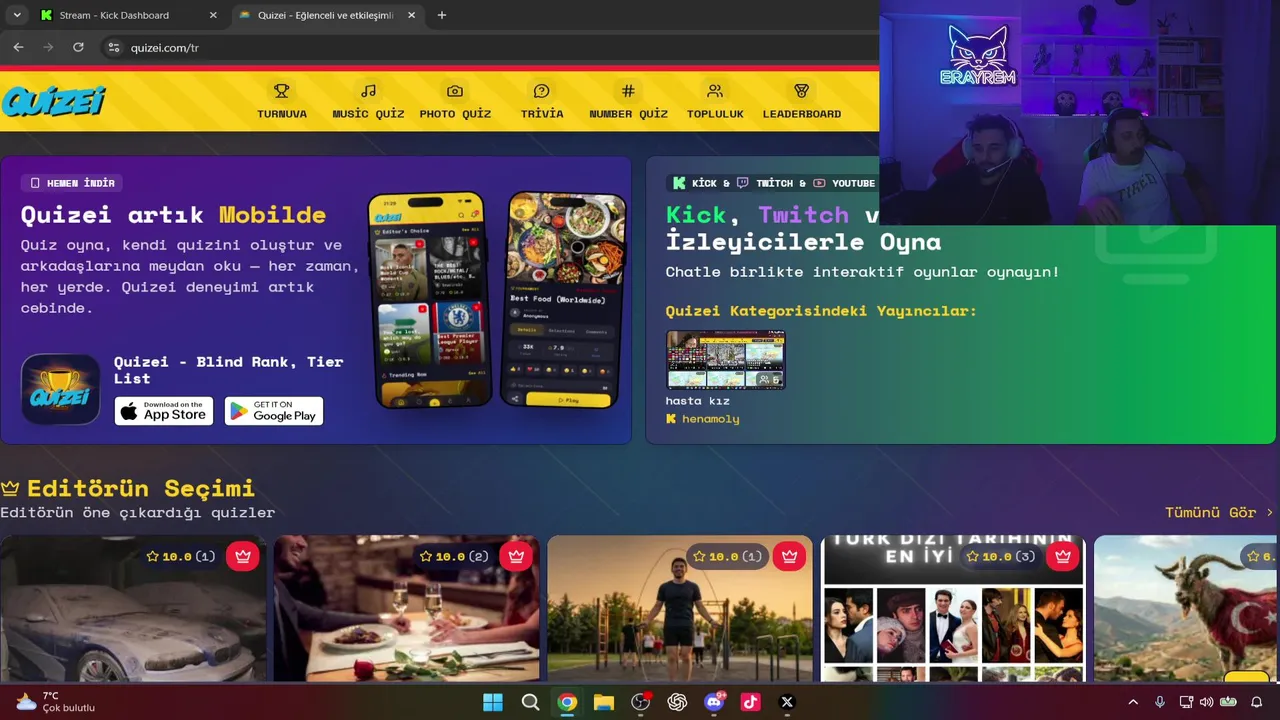Click crown badge on Türk Dizi card

(x=1063, y=556)
